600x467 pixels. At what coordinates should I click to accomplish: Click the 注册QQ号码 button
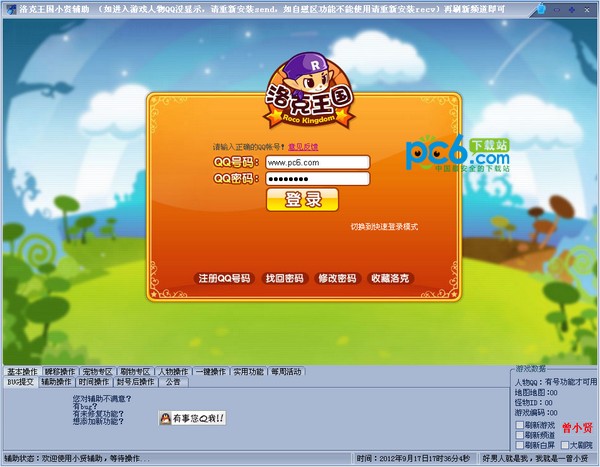point(224,278)
